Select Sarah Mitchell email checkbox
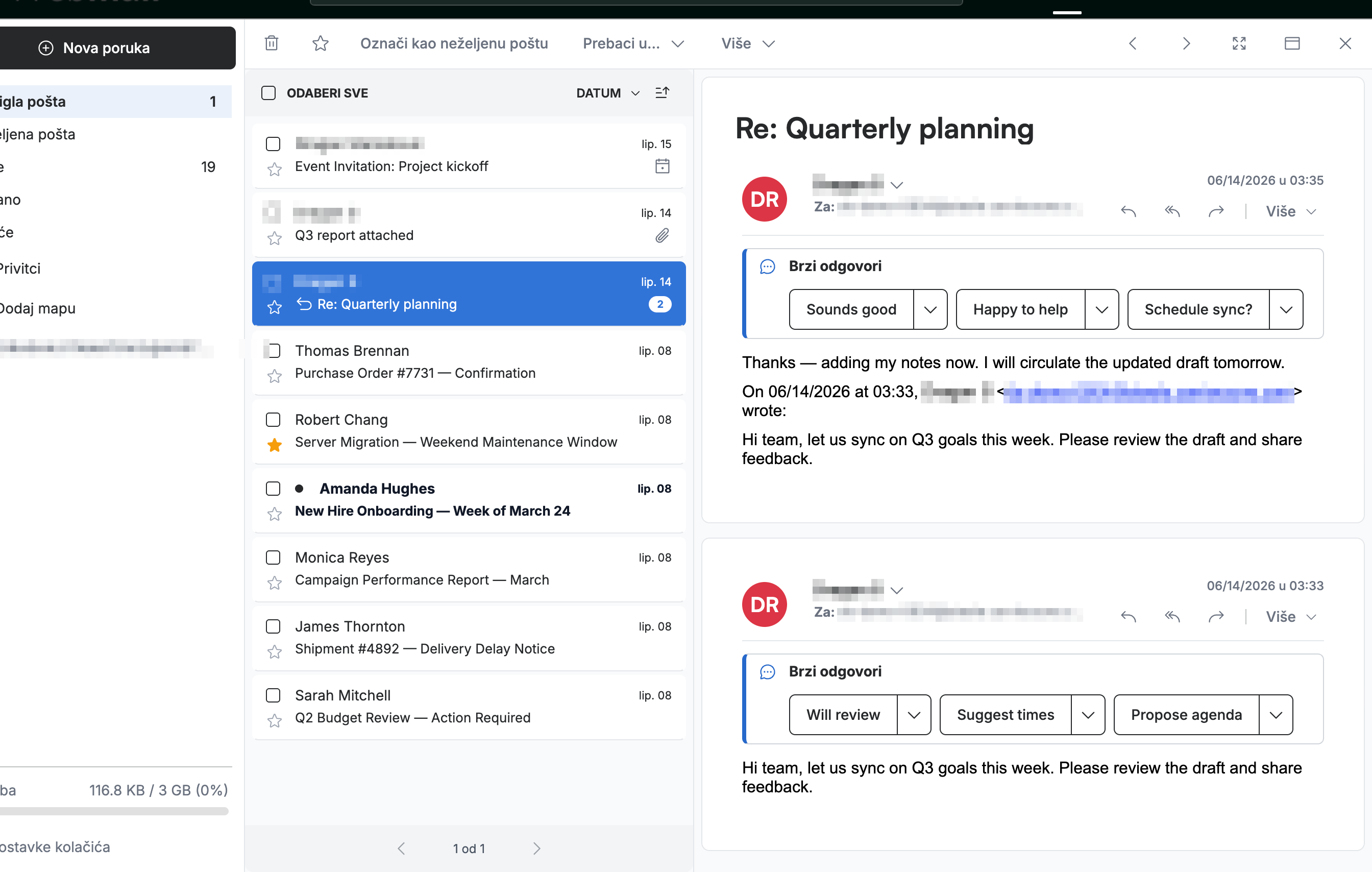Screen dimensions: 1372x872 pyautogui.click(x=274, y=695)
